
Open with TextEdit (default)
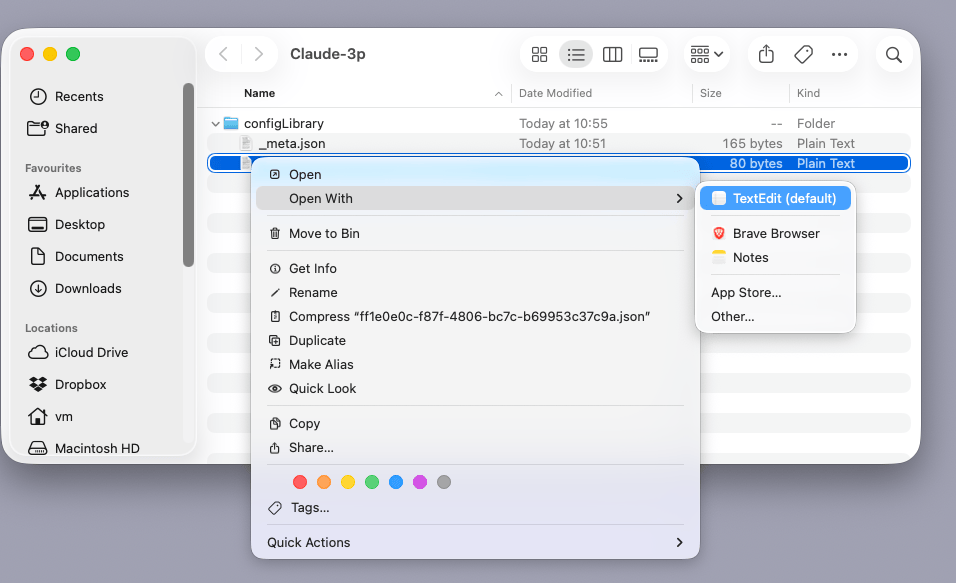click(x=775, y=198)
